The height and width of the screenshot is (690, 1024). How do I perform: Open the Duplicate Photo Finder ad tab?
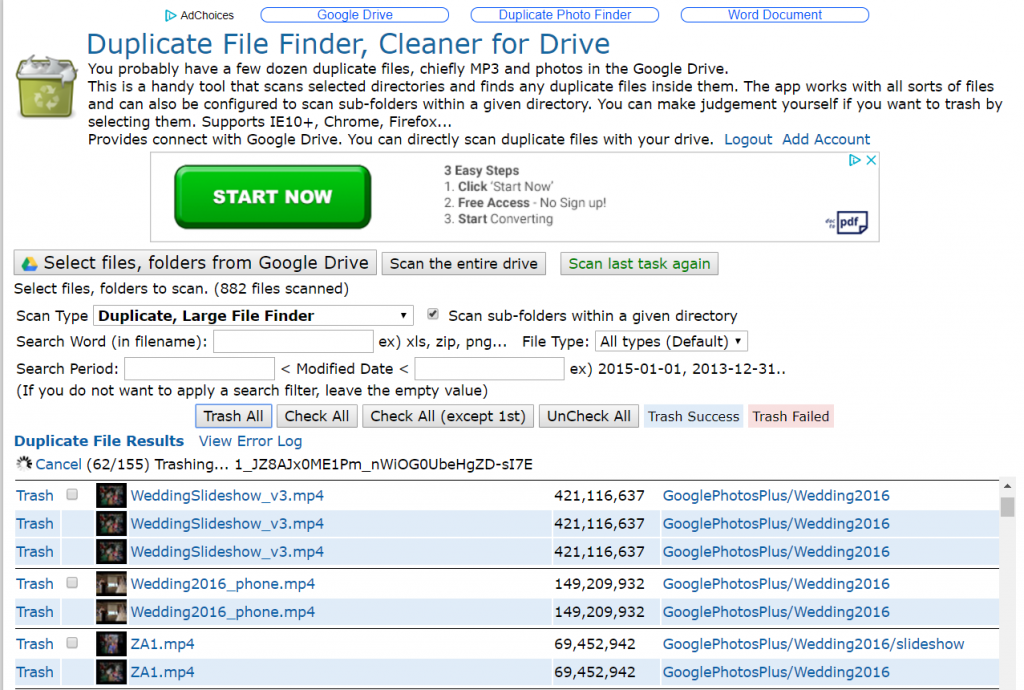point(565,15)
